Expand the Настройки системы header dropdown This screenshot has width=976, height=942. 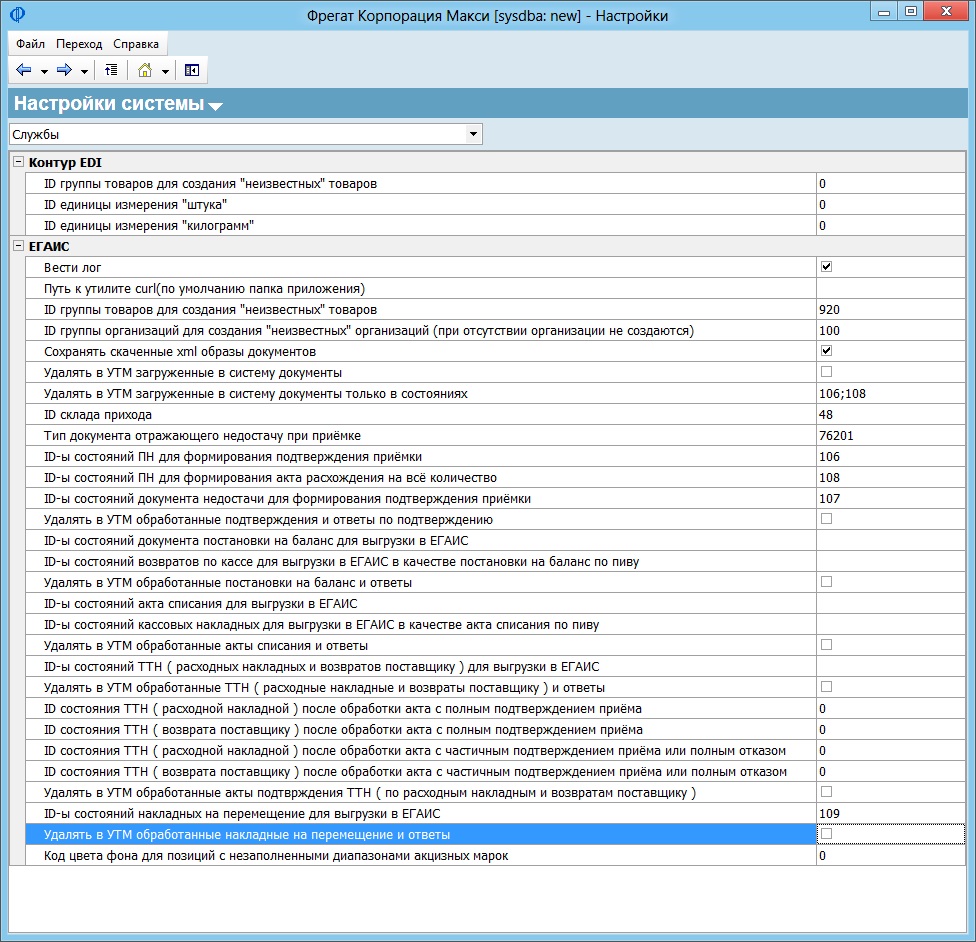[x=215, y=106]
